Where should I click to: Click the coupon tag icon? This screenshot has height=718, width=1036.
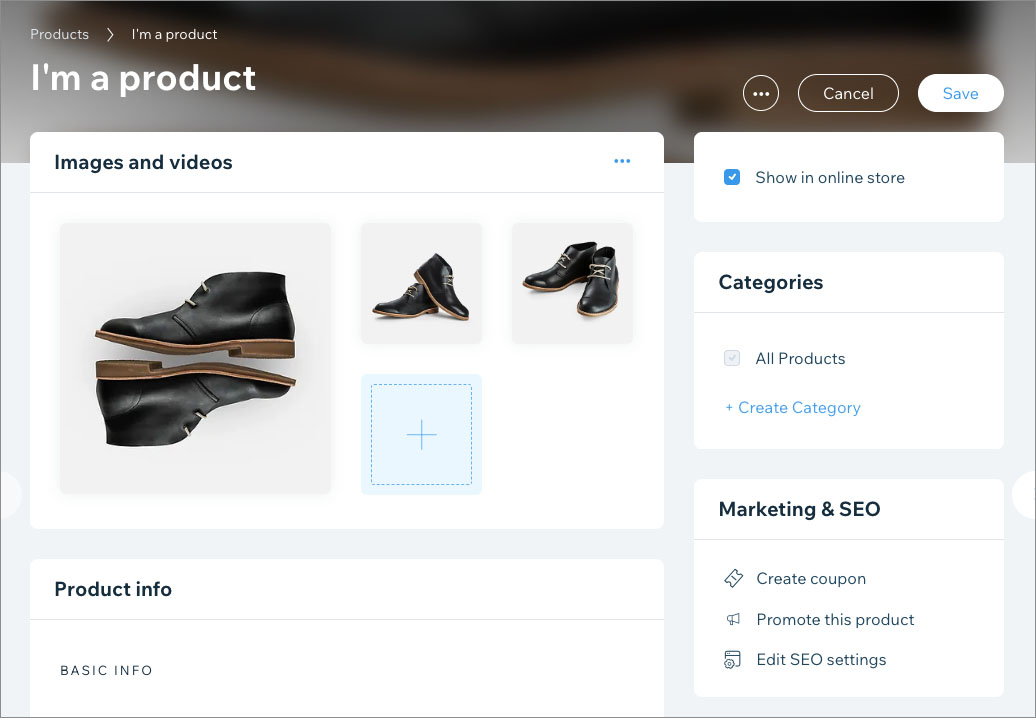click(733, 578)
